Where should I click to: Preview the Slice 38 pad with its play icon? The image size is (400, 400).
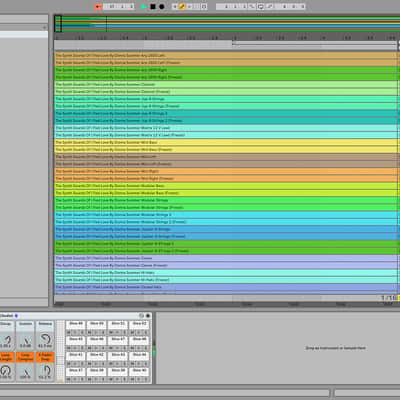[96, 379]
